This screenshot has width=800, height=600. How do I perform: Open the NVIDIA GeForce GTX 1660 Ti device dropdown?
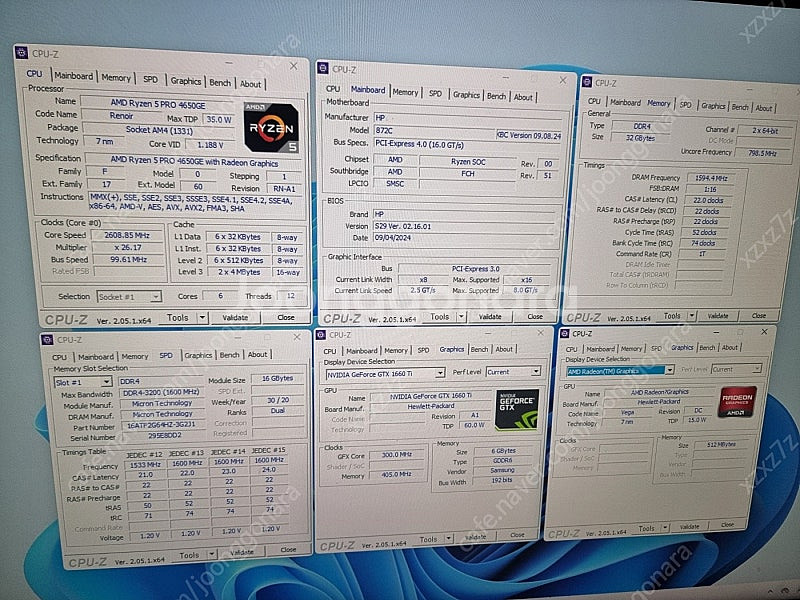[385, 373]
